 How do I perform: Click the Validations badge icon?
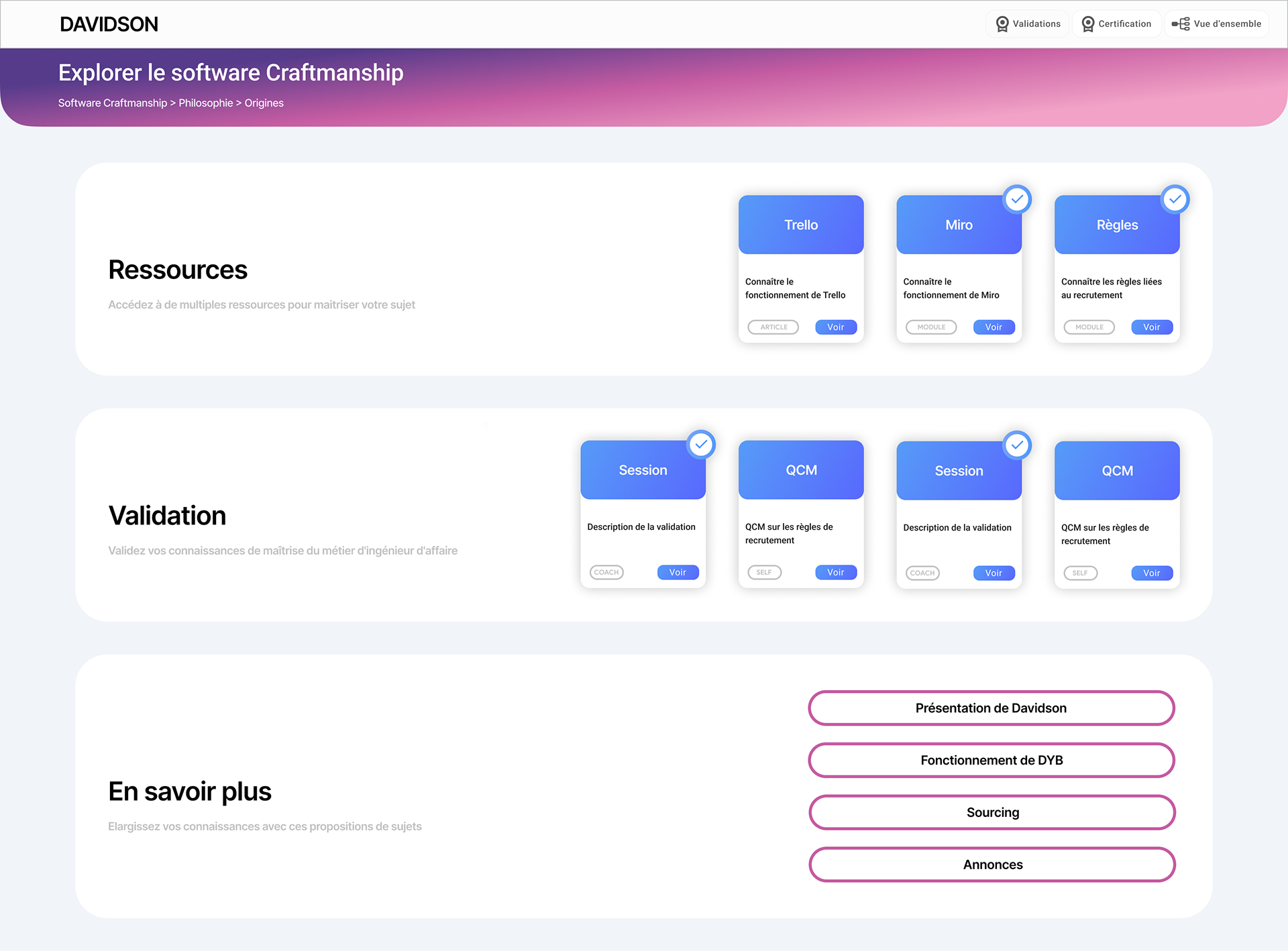click(1002, 24)
